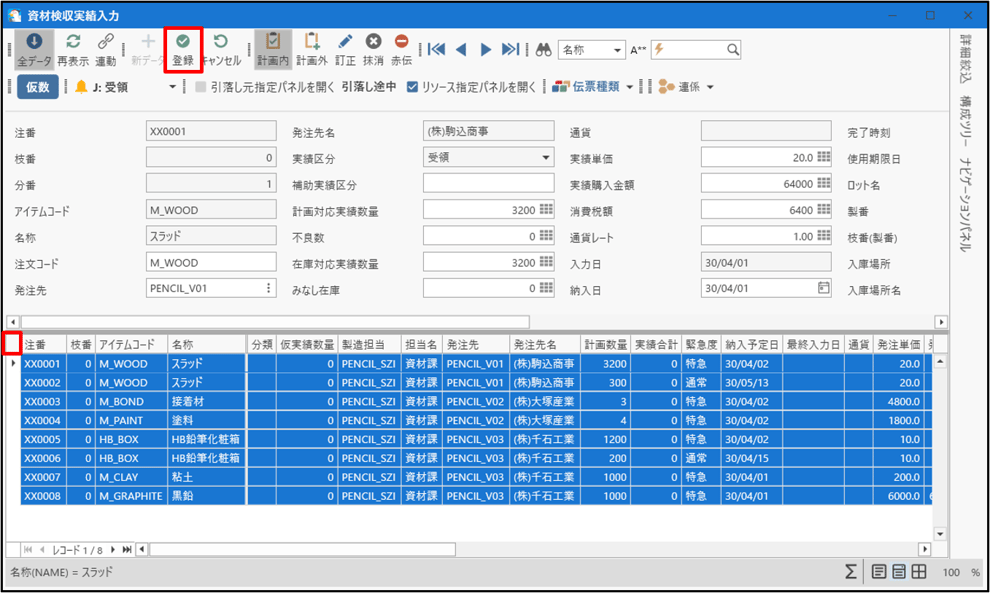Toggle the 計画内 toolbar button
Screen dimensions: 990x593
click(x=273, y=42)
